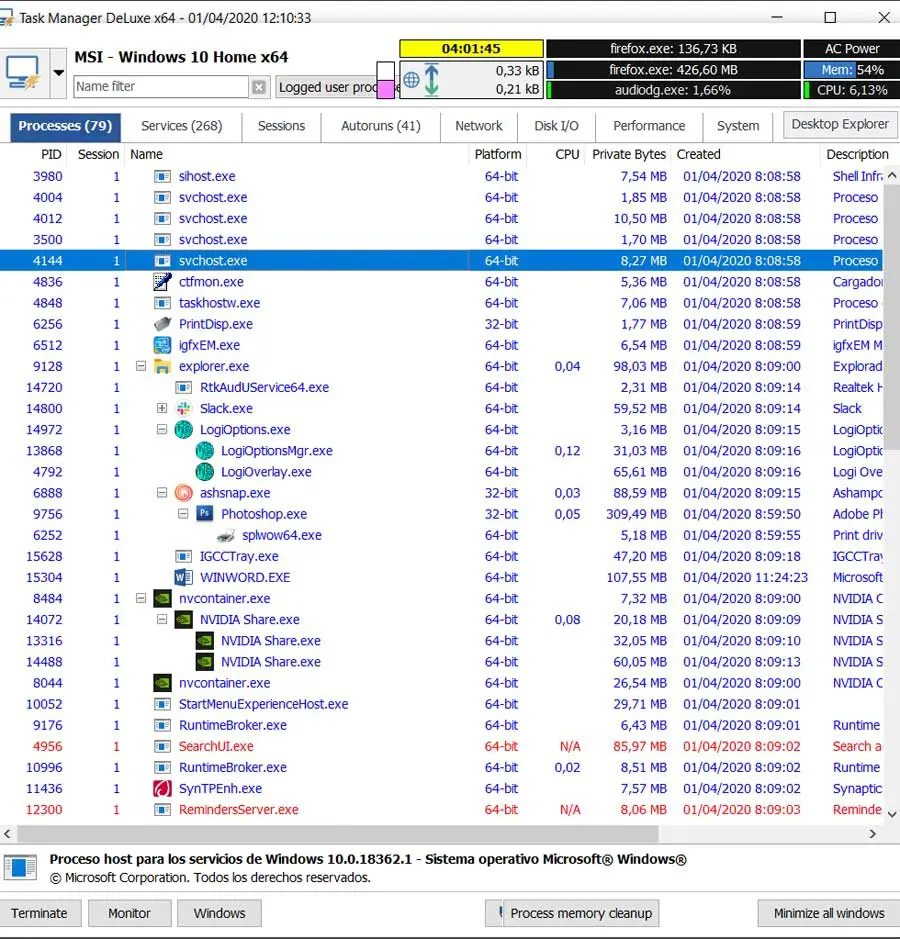Click the splwow64.exe printer icon
900x939 pixels.
coord(226,535)
